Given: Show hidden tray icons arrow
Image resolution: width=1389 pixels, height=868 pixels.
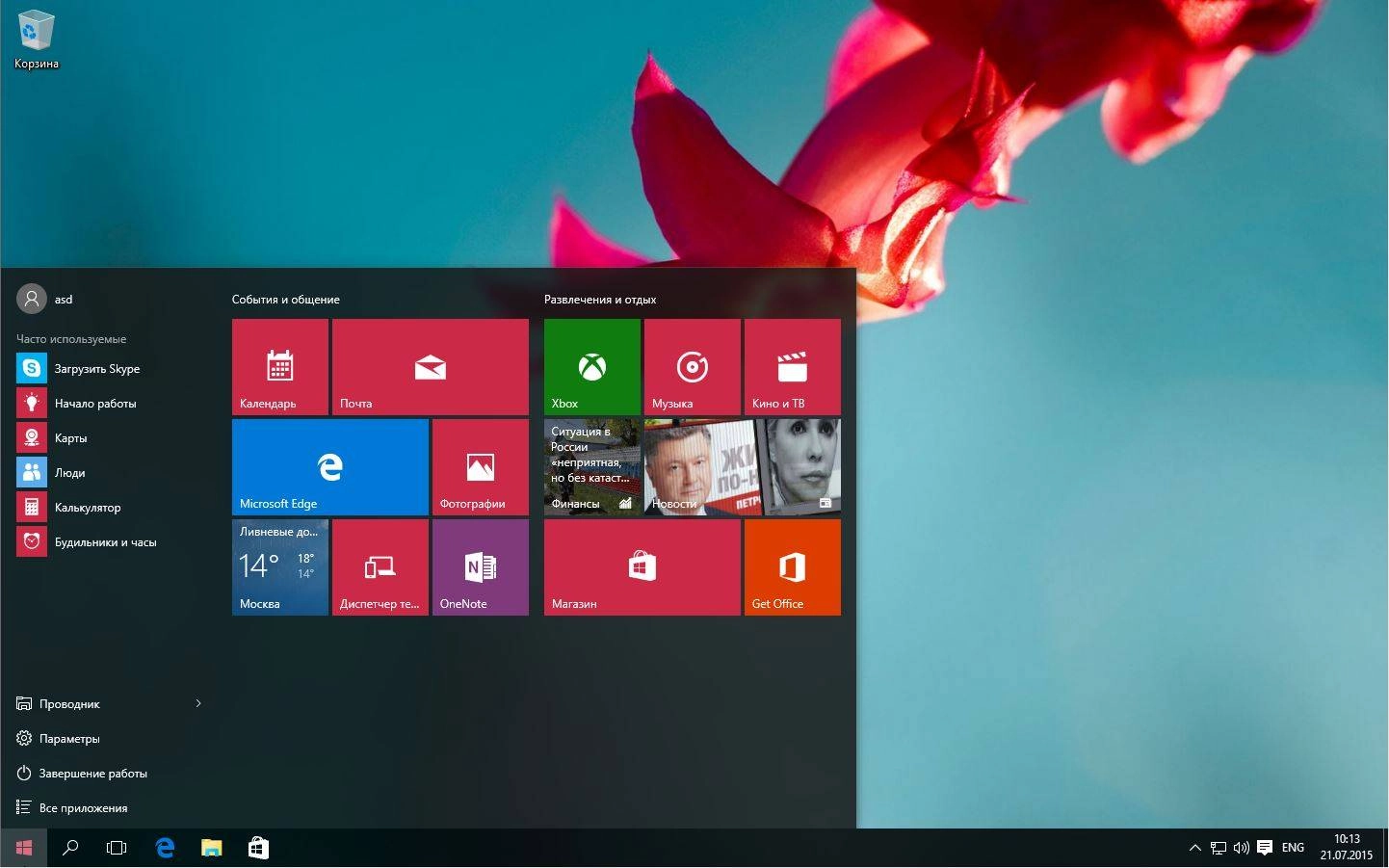Looking at the screenshot, I should click(1194, 848).
